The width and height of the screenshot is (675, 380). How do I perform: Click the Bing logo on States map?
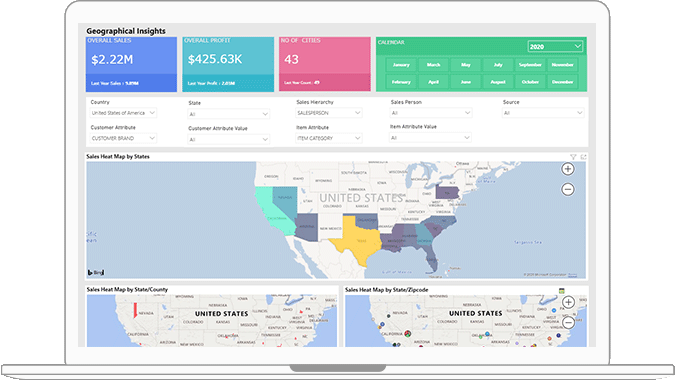coord(96,272)
